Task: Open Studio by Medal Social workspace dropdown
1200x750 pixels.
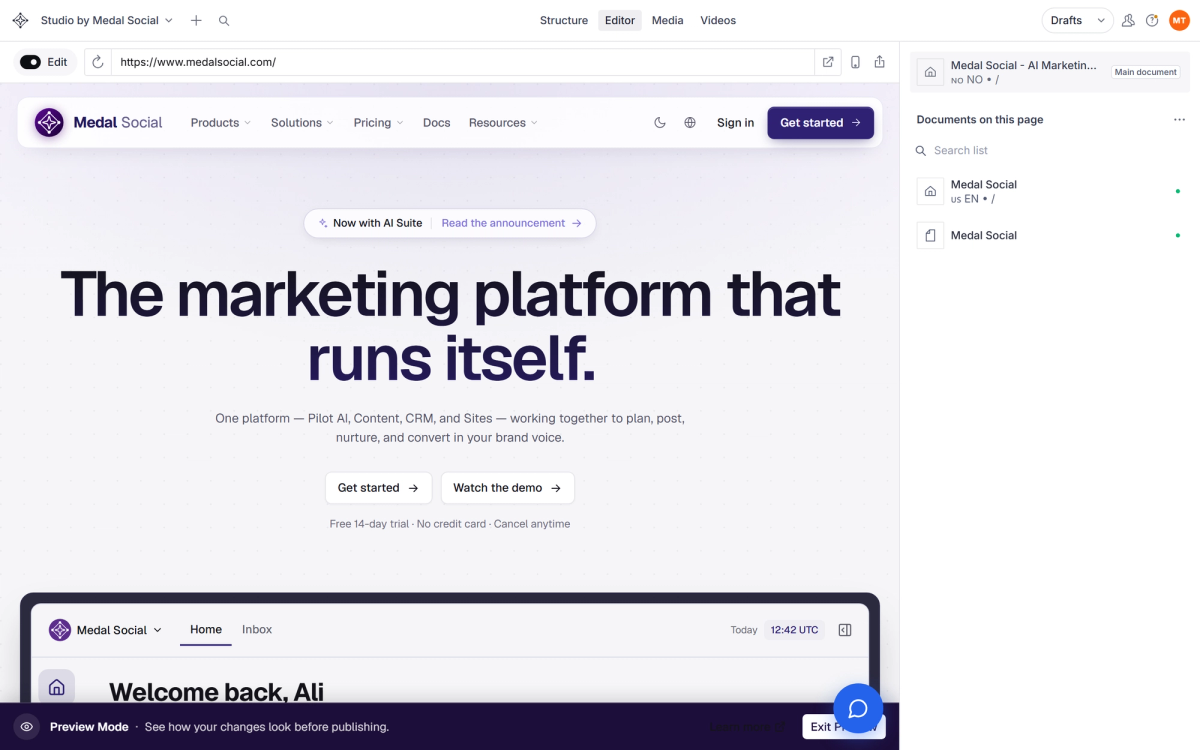Action: [106, 20]
